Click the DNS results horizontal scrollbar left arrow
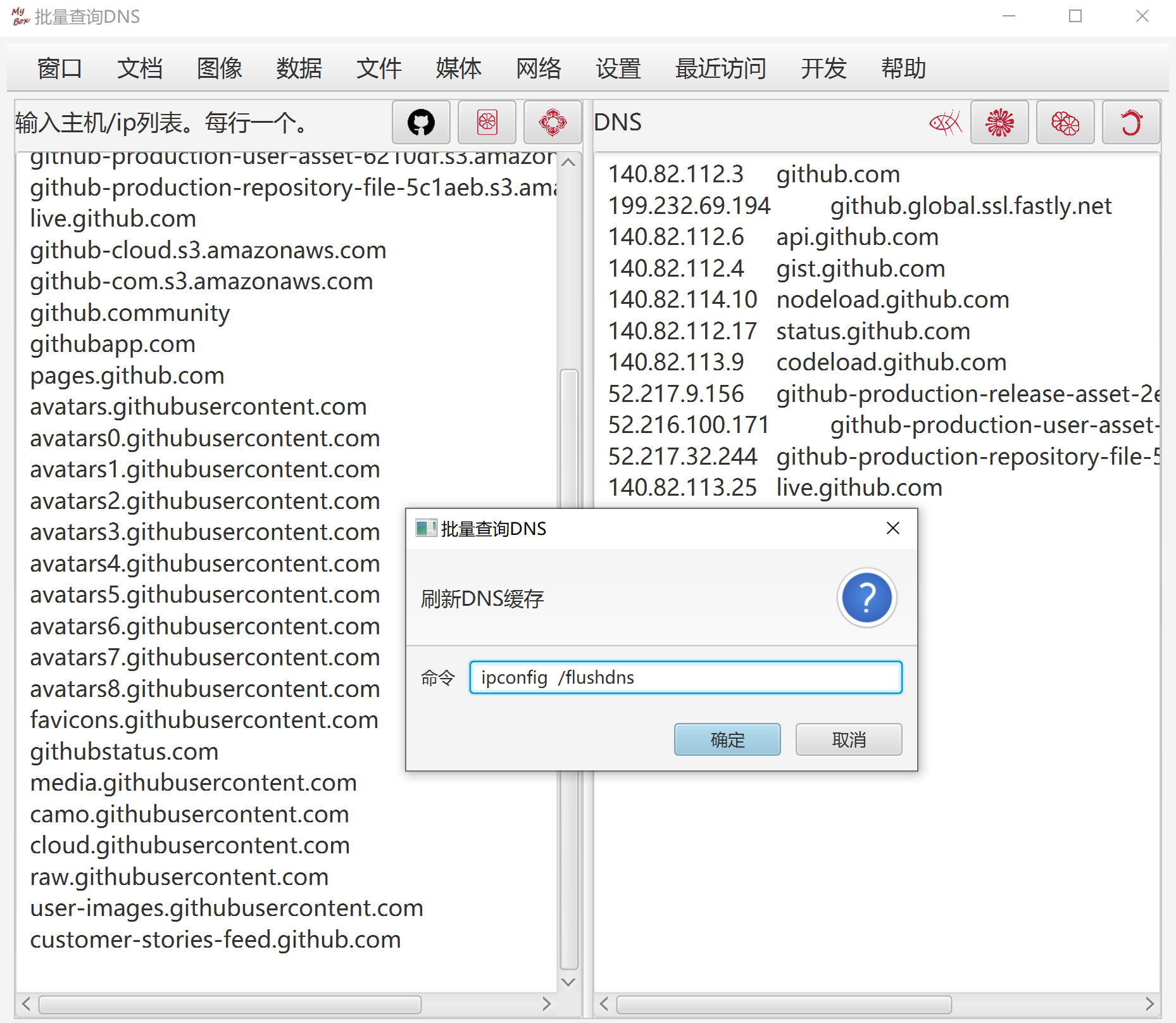The width and height of the screenshot is (1176, 1023). click(604, 1004)
